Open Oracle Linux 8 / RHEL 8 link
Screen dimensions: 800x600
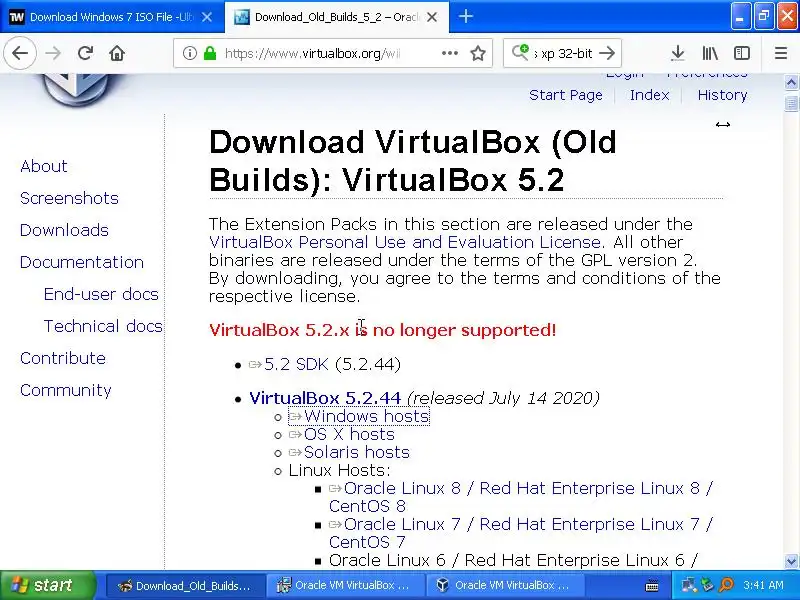521,497
